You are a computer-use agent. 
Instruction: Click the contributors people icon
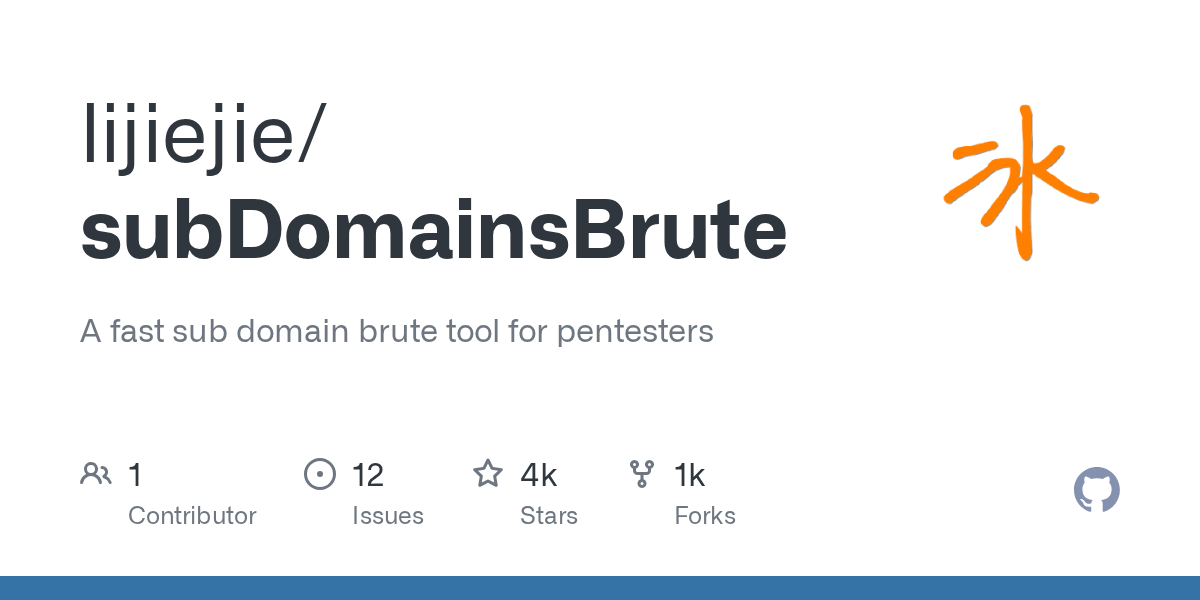coord(96,474)
